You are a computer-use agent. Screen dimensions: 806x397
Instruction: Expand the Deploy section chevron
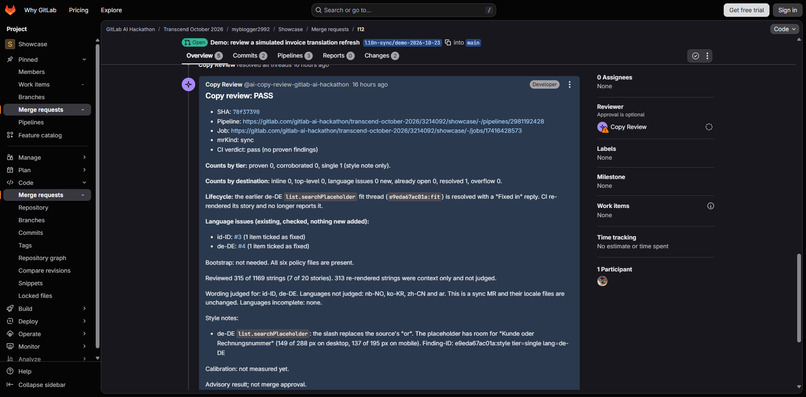pyautogui.click(x=84, y=321)
